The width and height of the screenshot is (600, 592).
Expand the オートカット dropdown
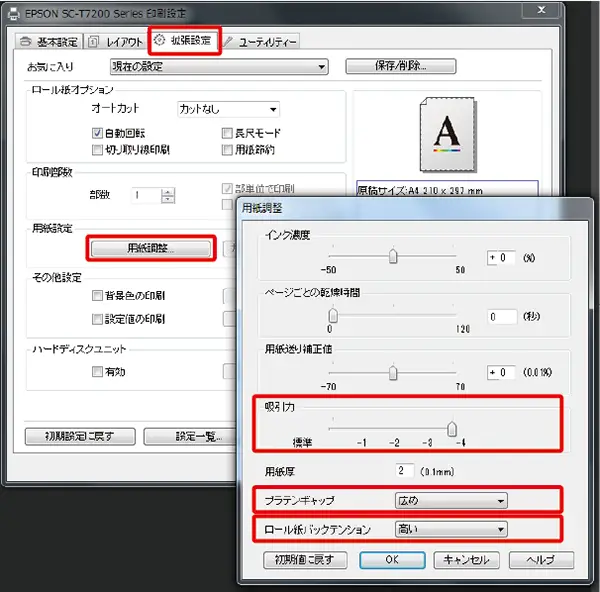[228, 109]
